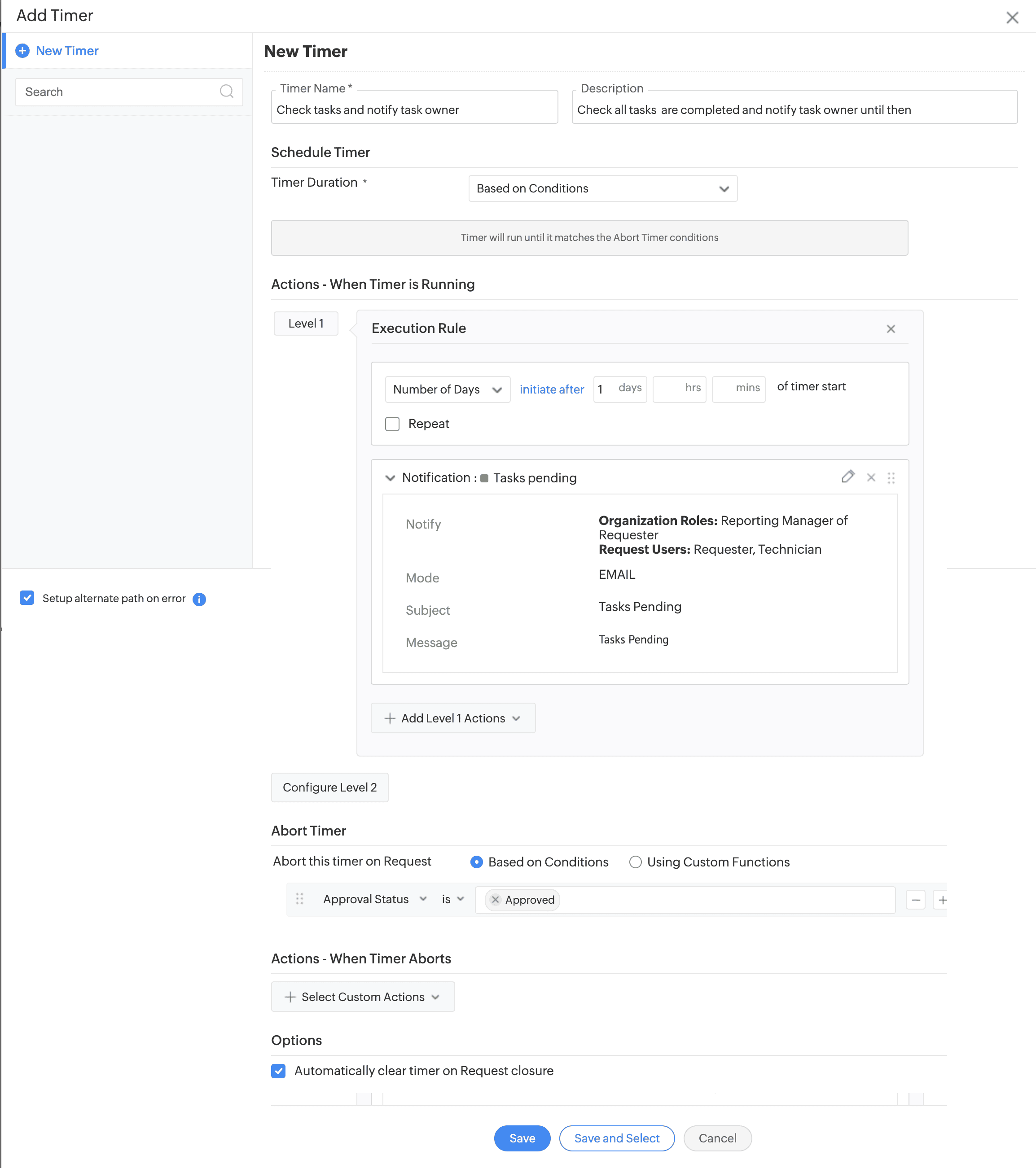Image resolution: width=1036 pixels, height=1168 pixels.
Task: Edit the Tasks pending notification with pencil icon
Action: pyautogui.click(x=847, y=477)
